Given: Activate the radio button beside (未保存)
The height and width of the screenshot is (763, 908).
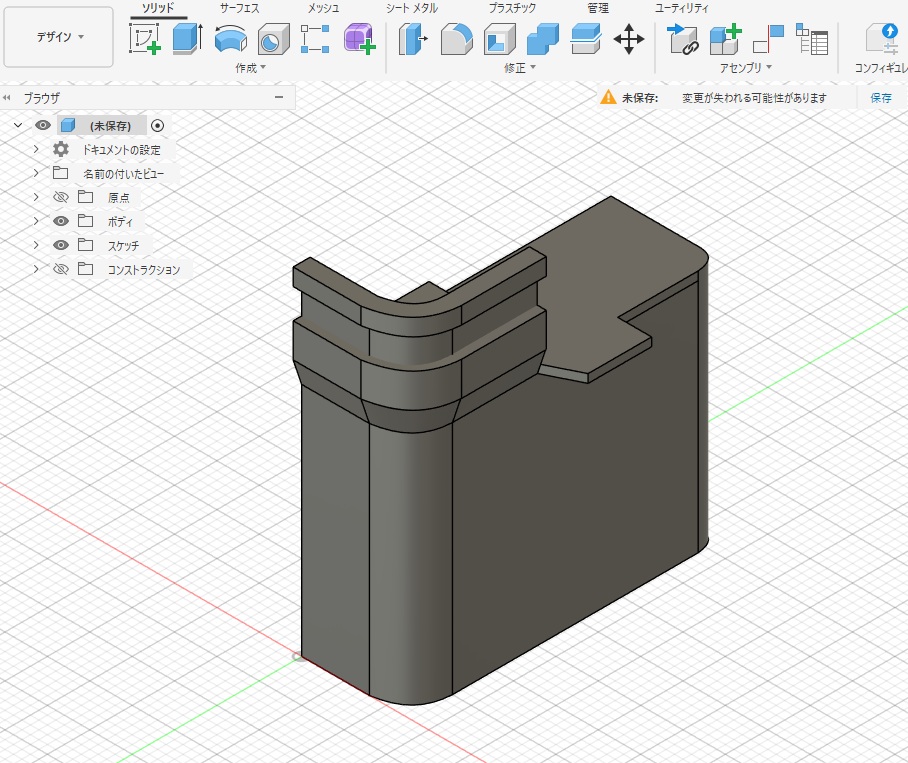Looking at the screenshot, I should 157,126.
